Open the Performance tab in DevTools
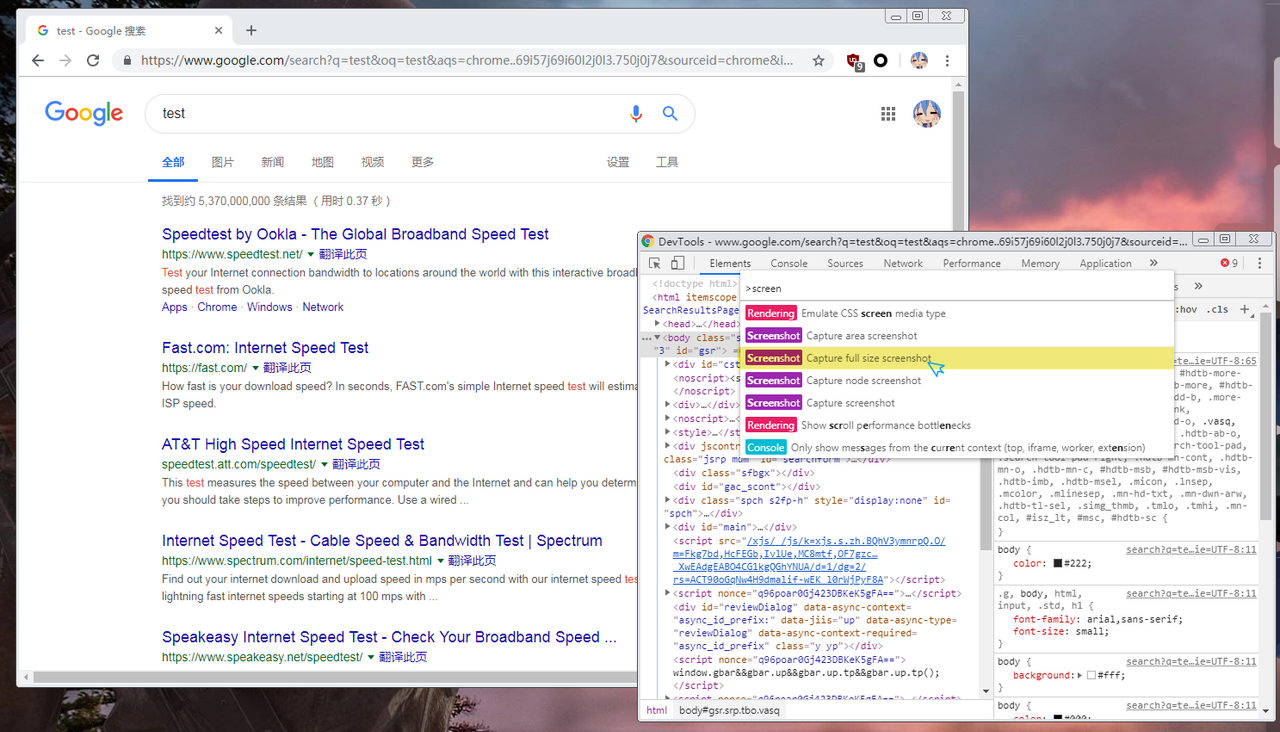 (972, 263)
